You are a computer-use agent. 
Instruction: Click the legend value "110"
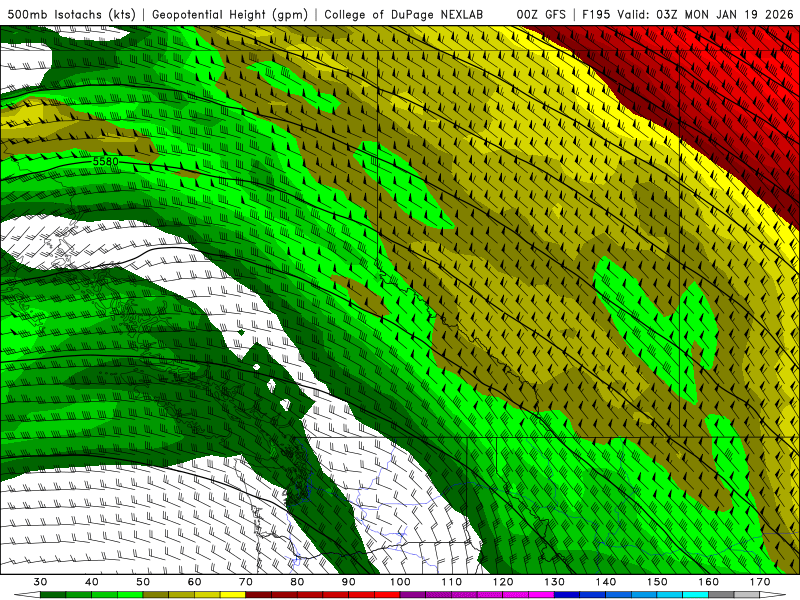click(452, 582)
